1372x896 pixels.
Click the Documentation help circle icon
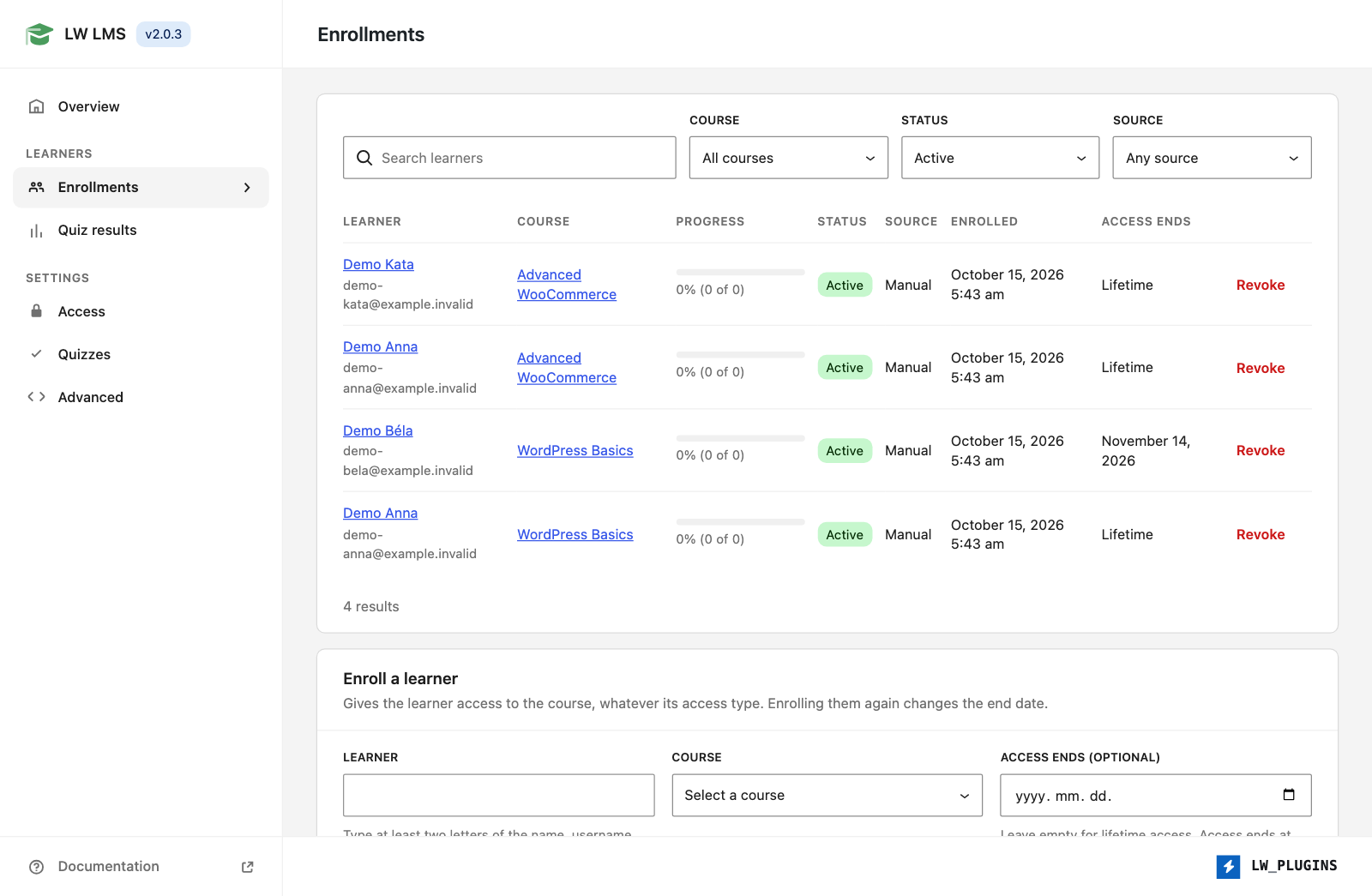click(x=36, y=867)
